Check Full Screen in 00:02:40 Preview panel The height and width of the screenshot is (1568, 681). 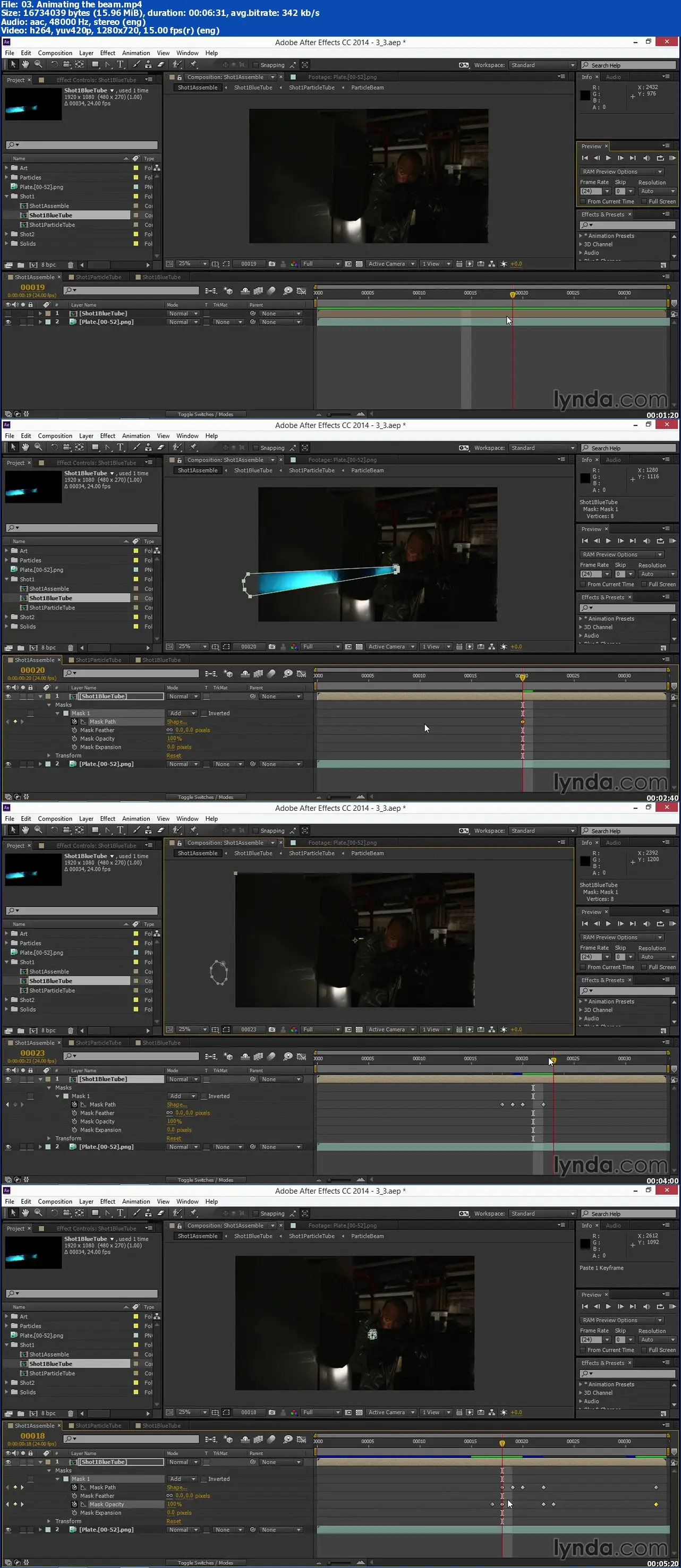(x=644, y=584)
